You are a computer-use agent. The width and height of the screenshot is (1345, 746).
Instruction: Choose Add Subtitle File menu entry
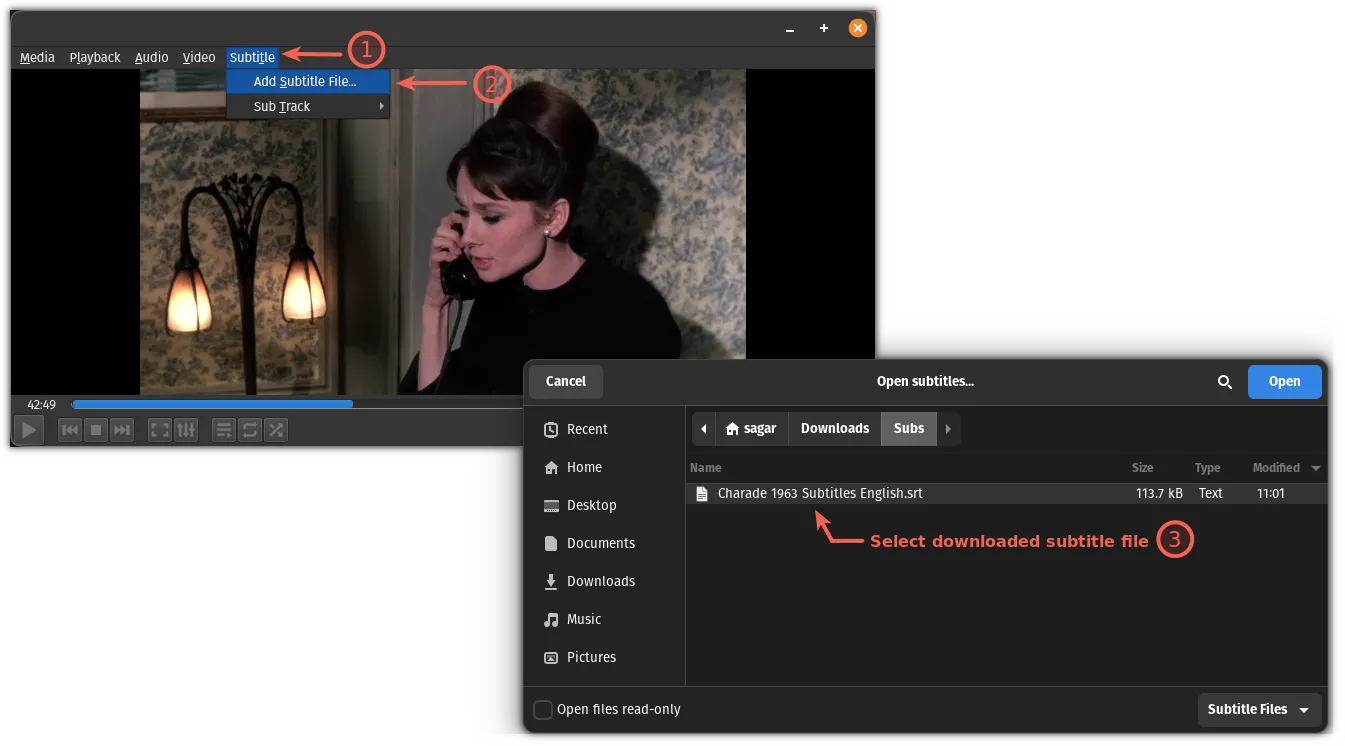click(305, 82)
